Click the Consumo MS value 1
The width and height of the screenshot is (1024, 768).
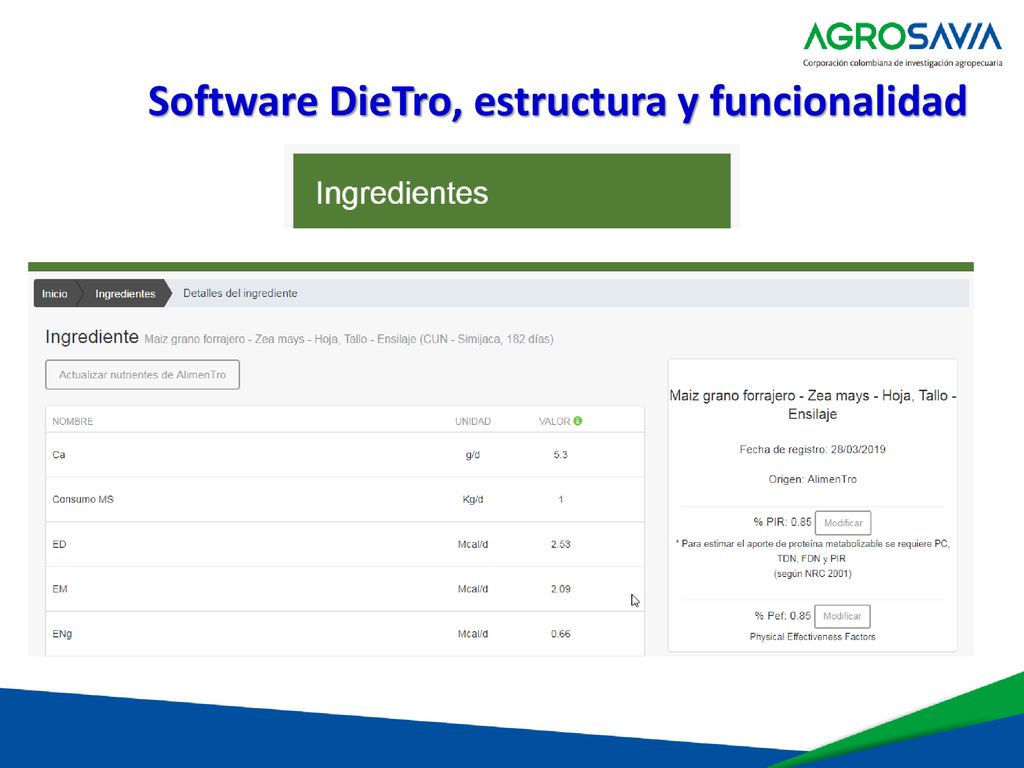coord(560,500)
